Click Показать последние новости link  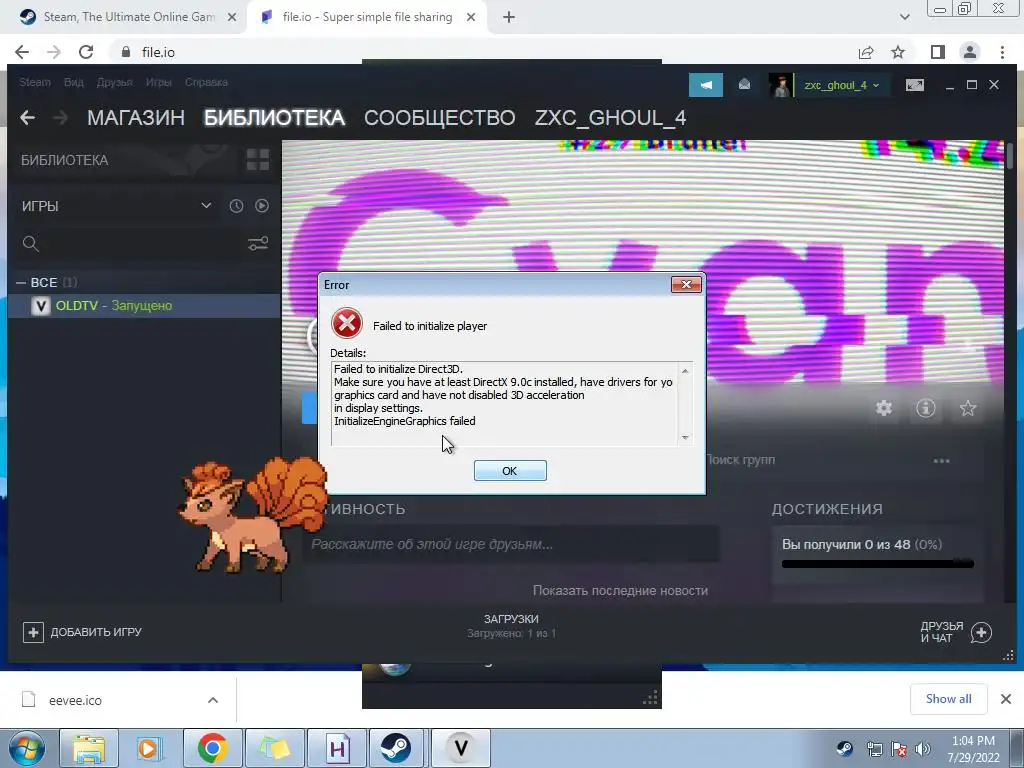point(620,590)
